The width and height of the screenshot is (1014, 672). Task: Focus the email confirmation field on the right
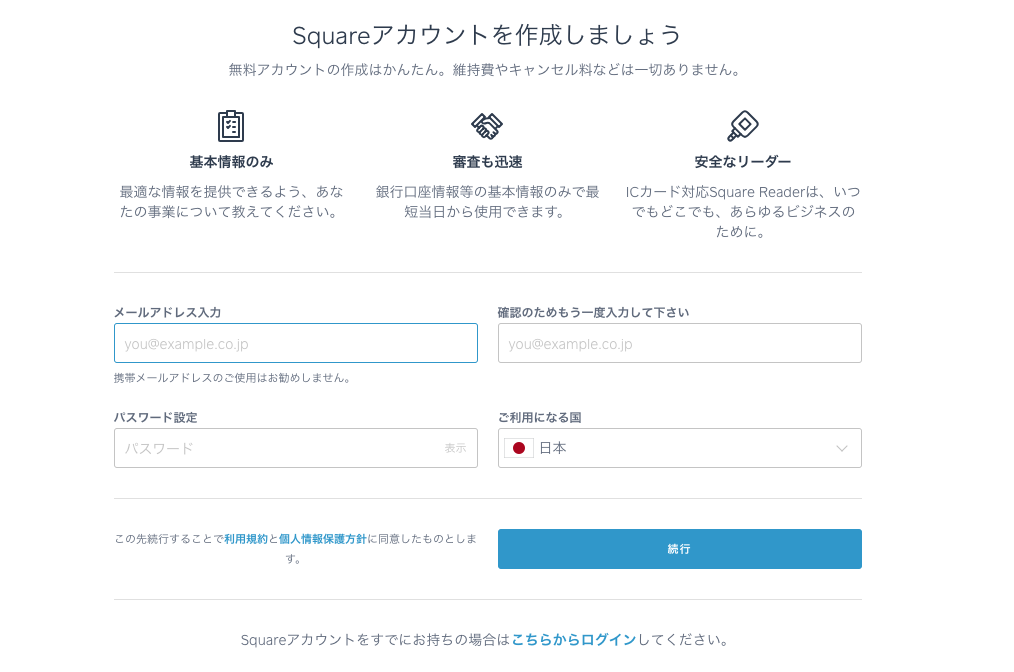click(x=680, y=343)
